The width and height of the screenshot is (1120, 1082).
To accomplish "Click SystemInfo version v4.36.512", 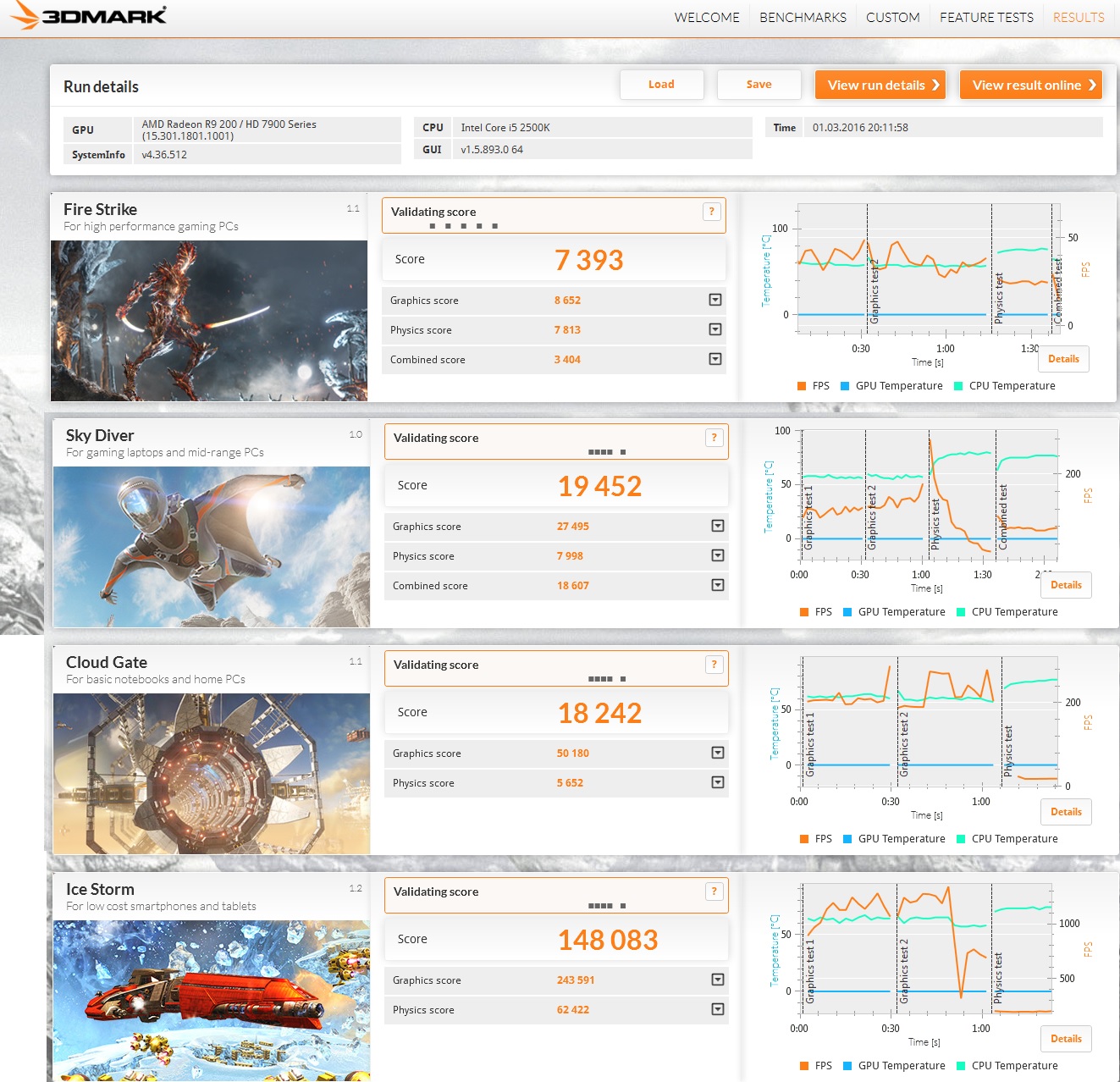I will (x=164, y=155).
